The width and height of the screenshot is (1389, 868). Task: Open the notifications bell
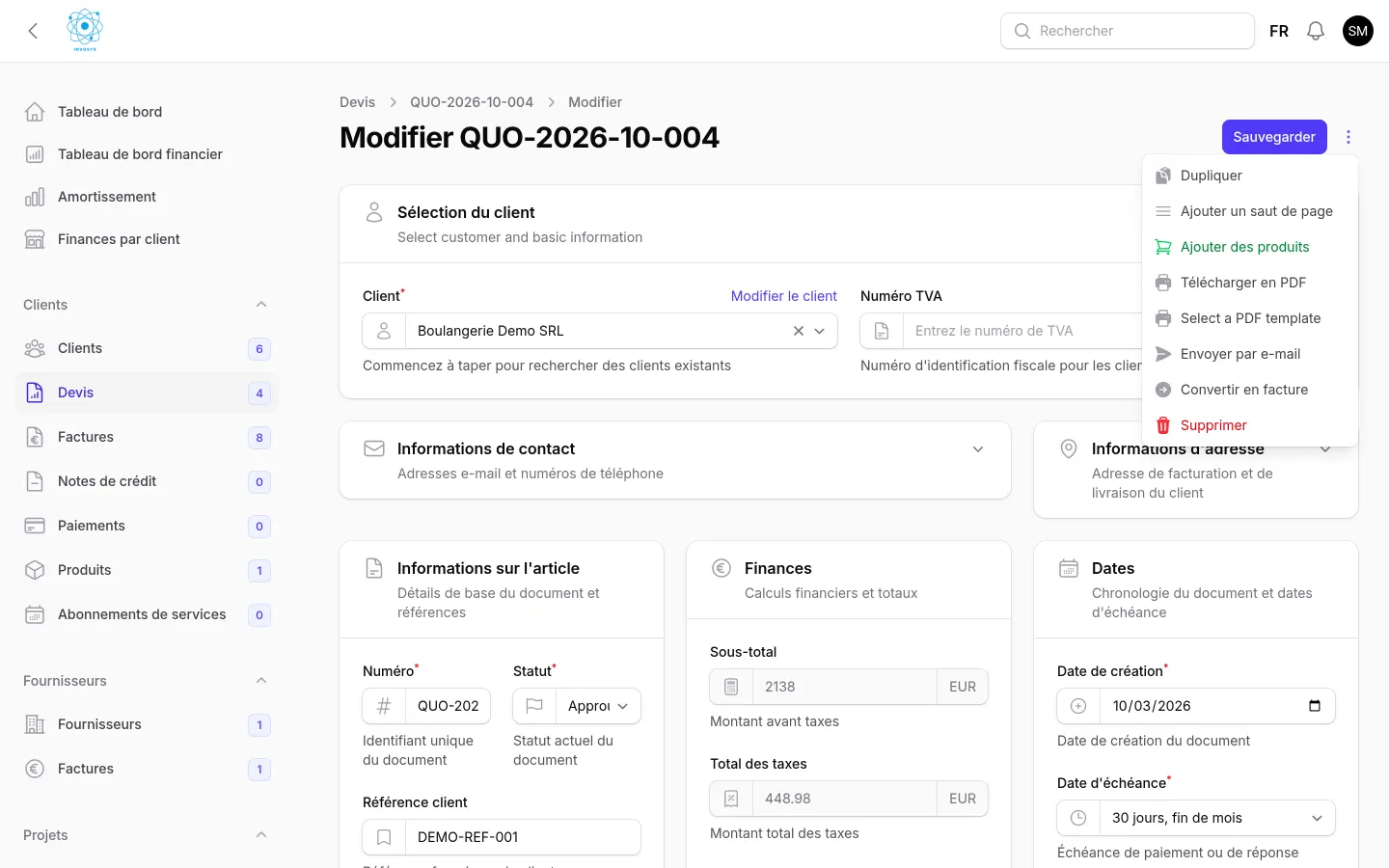pyautogui.click(x=1316, y=31)
